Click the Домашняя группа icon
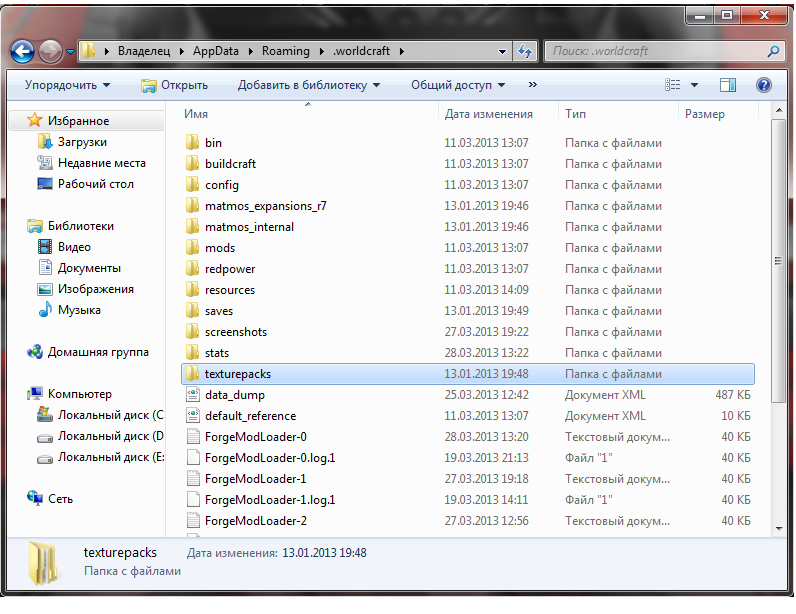This screenshot has width=796, height=614. coord(35,351)
